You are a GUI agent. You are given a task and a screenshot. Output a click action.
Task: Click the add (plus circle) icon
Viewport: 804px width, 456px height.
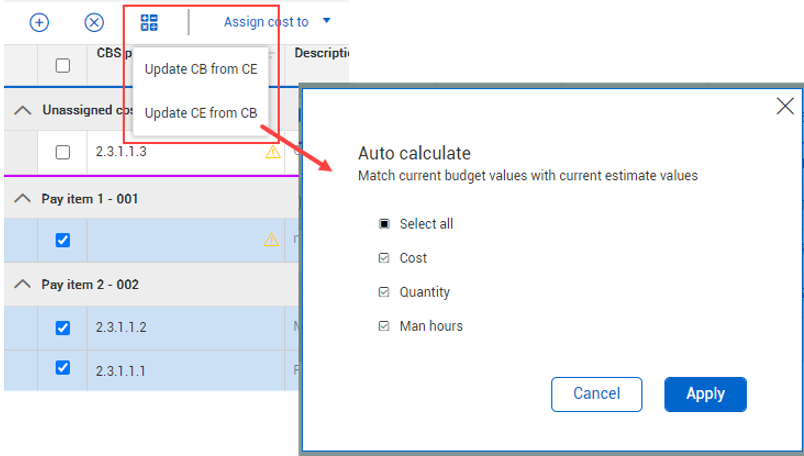point(39,22)
